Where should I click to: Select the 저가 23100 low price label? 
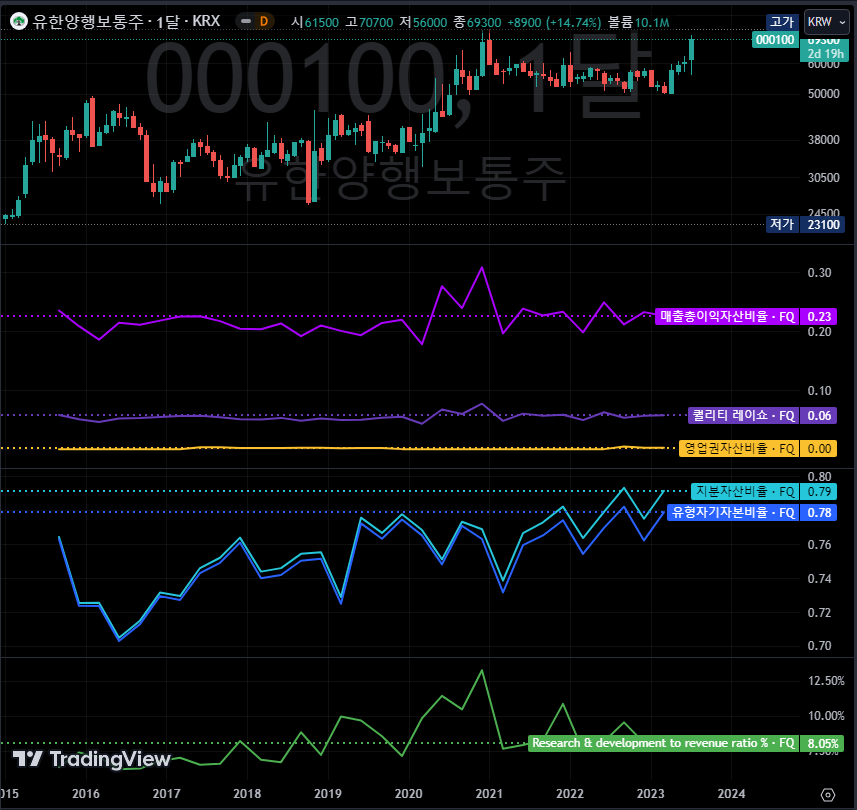tap(805, 225)
